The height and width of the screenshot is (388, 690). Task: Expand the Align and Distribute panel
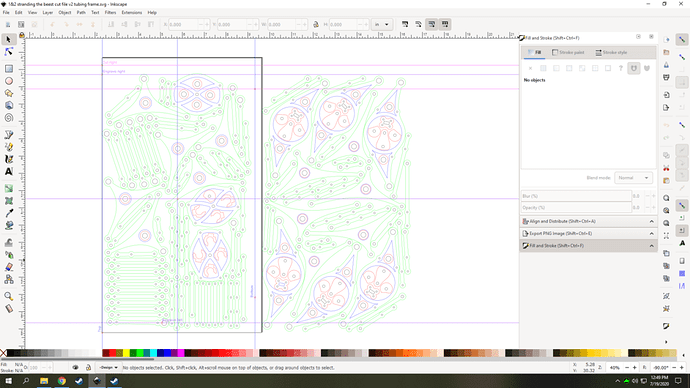[588, 221]
